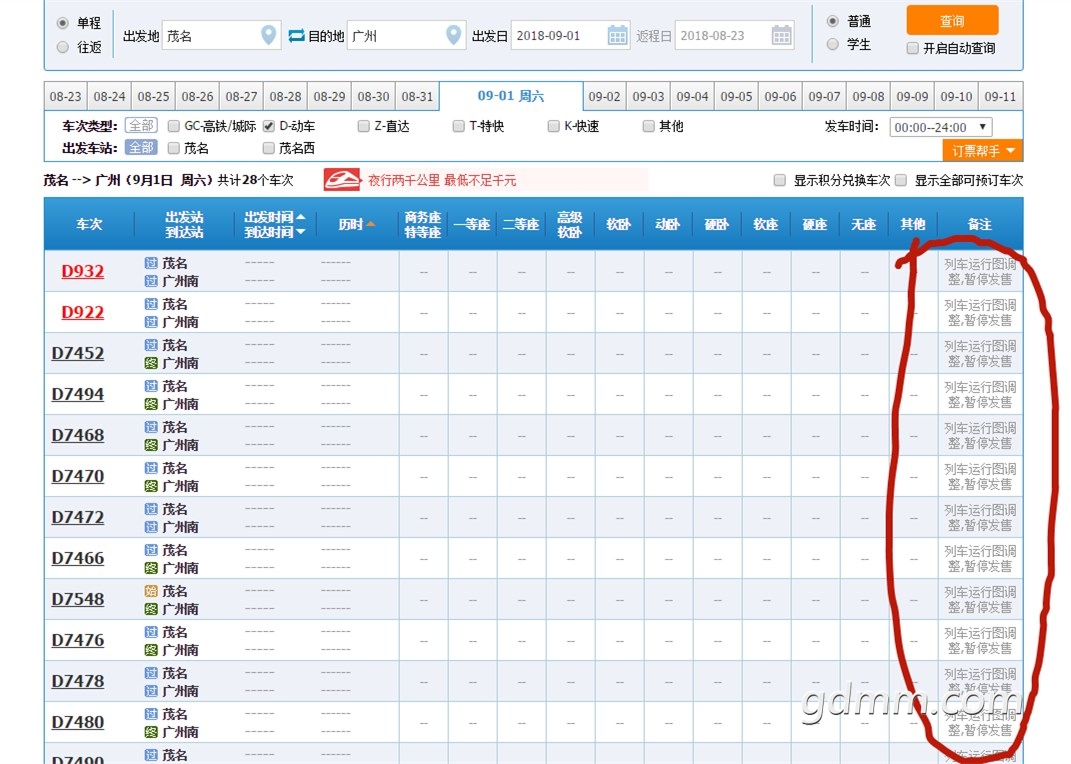Click the 出发地 input field containing 茂名
The image size is (1071, 764).
[221, 36]
